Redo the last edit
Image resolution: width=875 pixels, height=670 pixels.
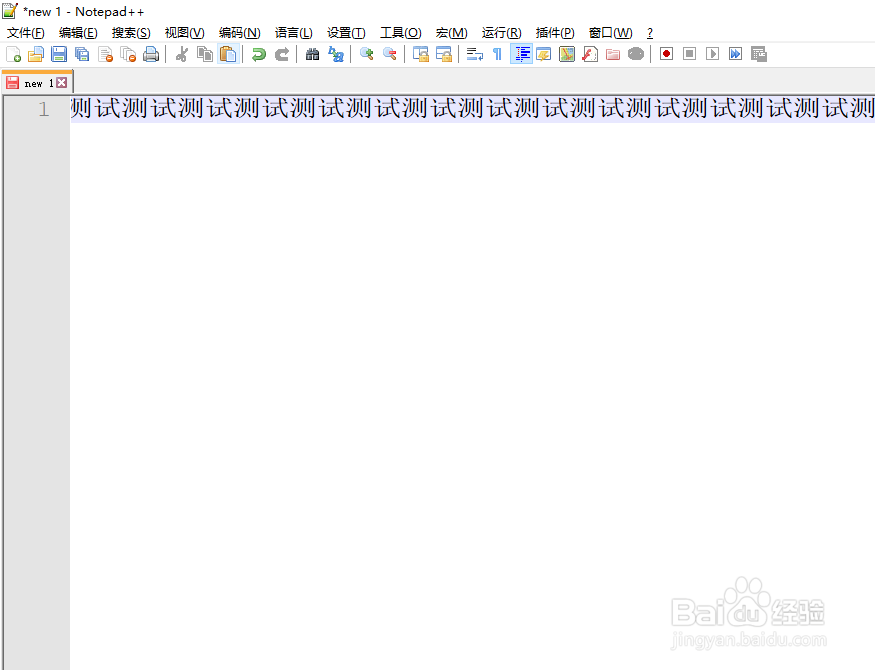pos(281,54)
